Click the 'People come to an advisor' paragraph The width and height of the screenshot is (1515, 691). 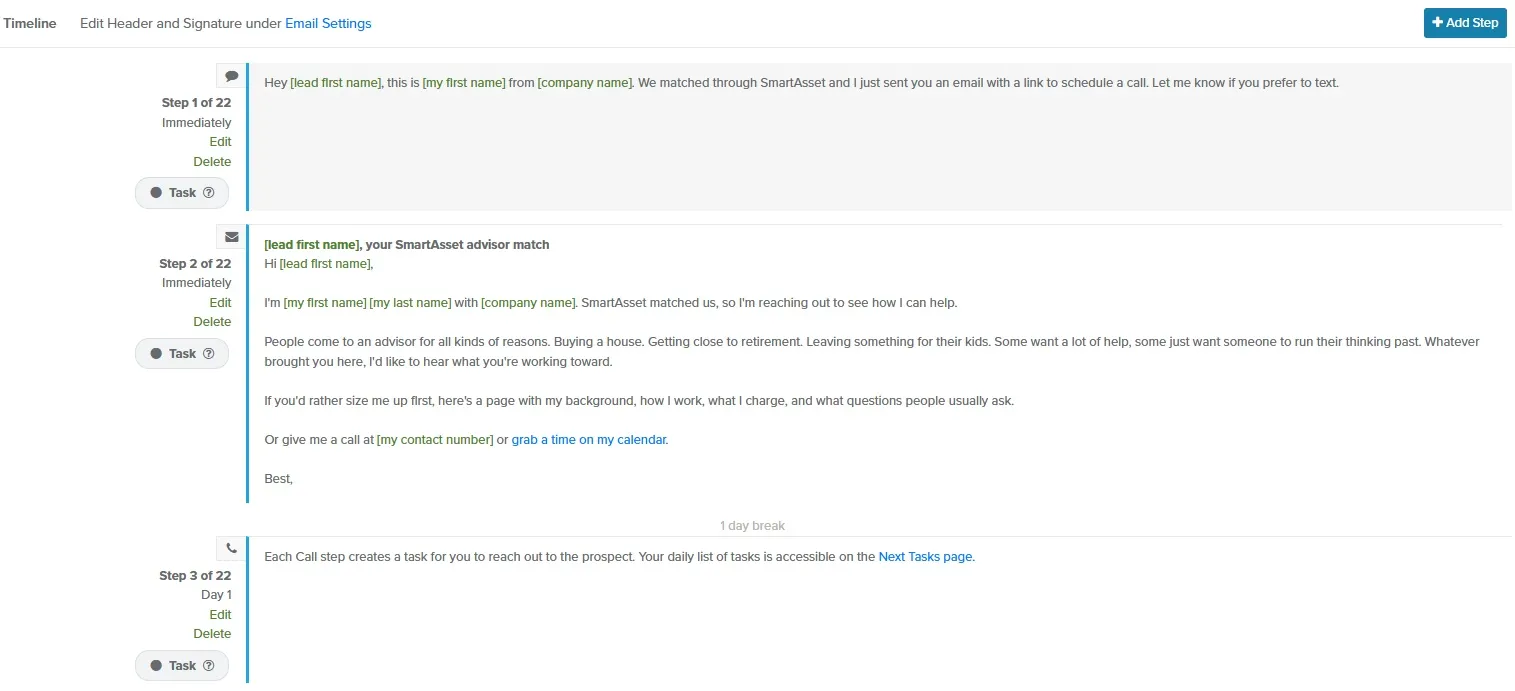click(x=872, y=352)
